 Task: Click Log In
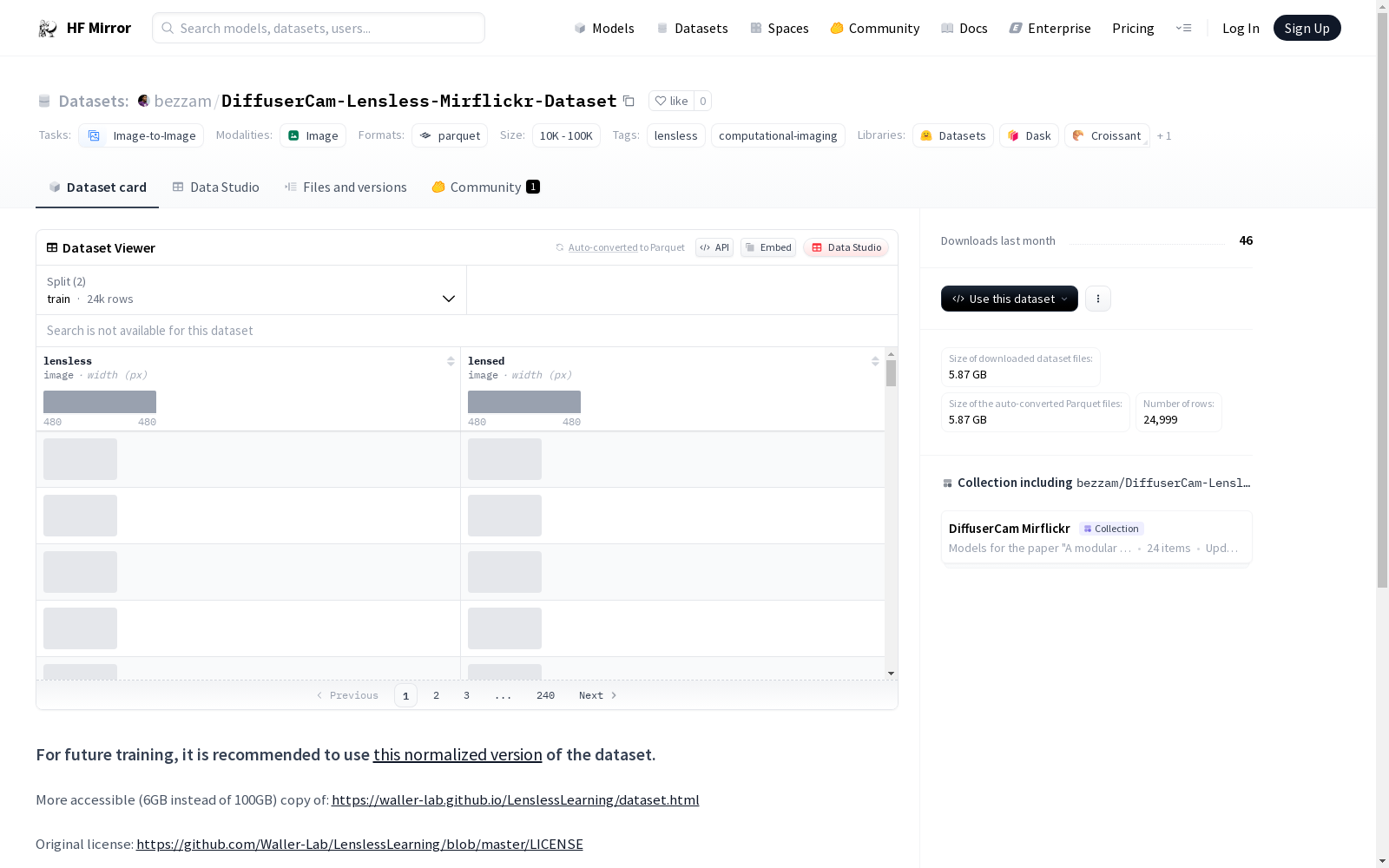1241,28
